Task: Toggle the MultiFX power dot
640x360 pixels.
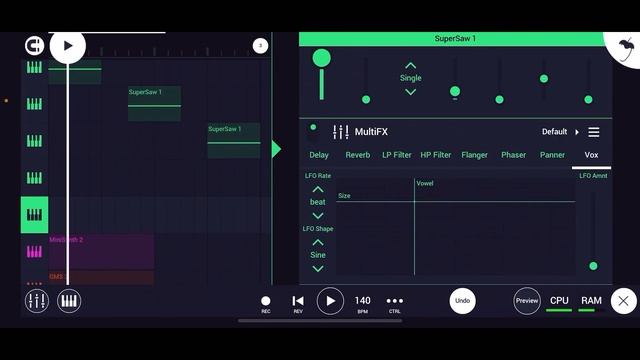Action: point(313,127)
